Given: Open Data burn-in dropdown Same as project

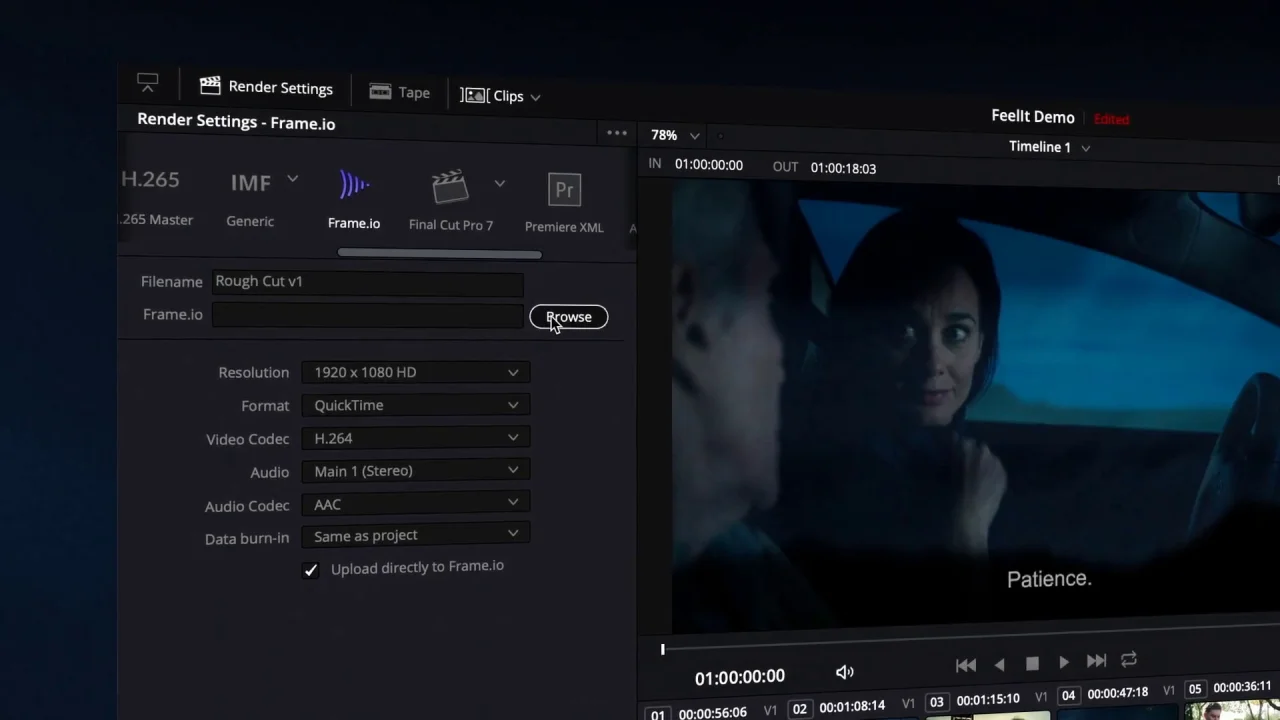Looking at the screenshot, I should (x=415, y=536).
